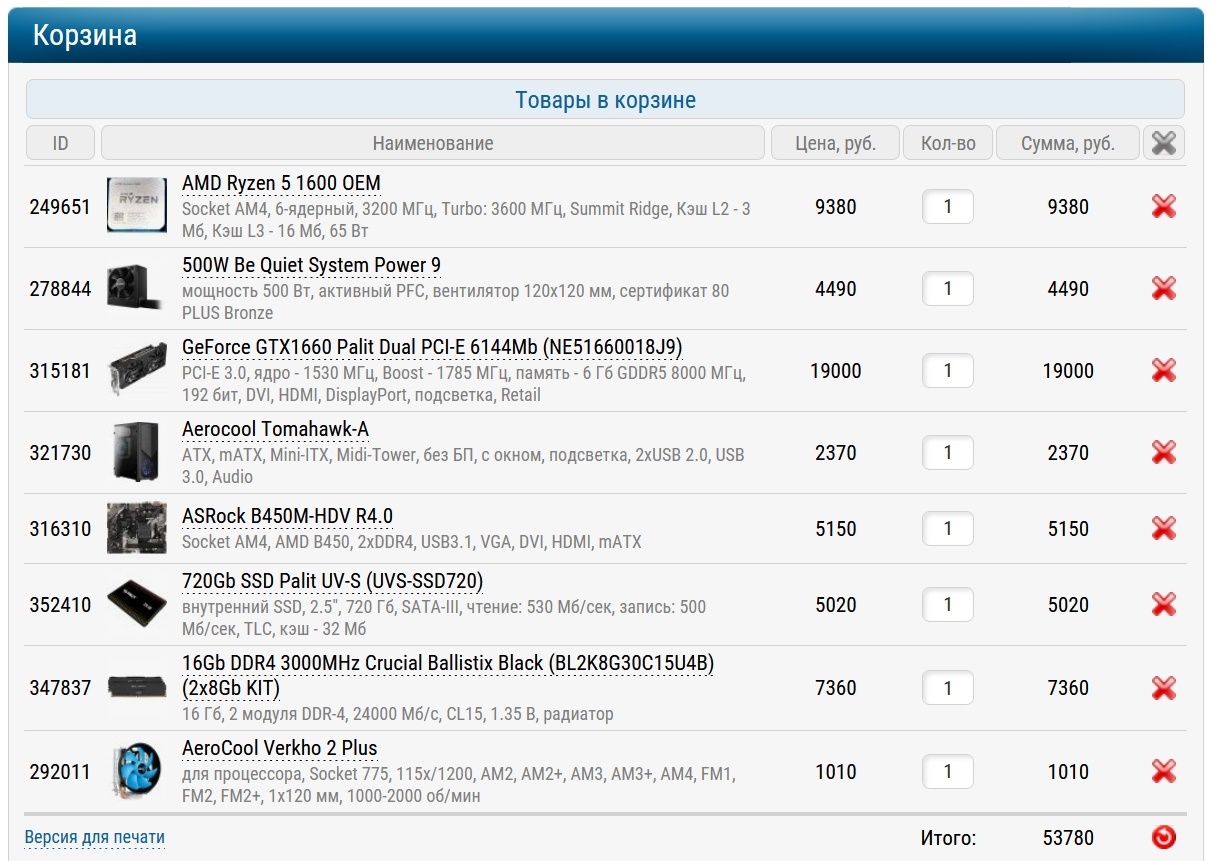Remove GeForce GTX1660 Palit Dual from cart
The height and width of the screenshot is (861, 1215).
(1163, 371)
